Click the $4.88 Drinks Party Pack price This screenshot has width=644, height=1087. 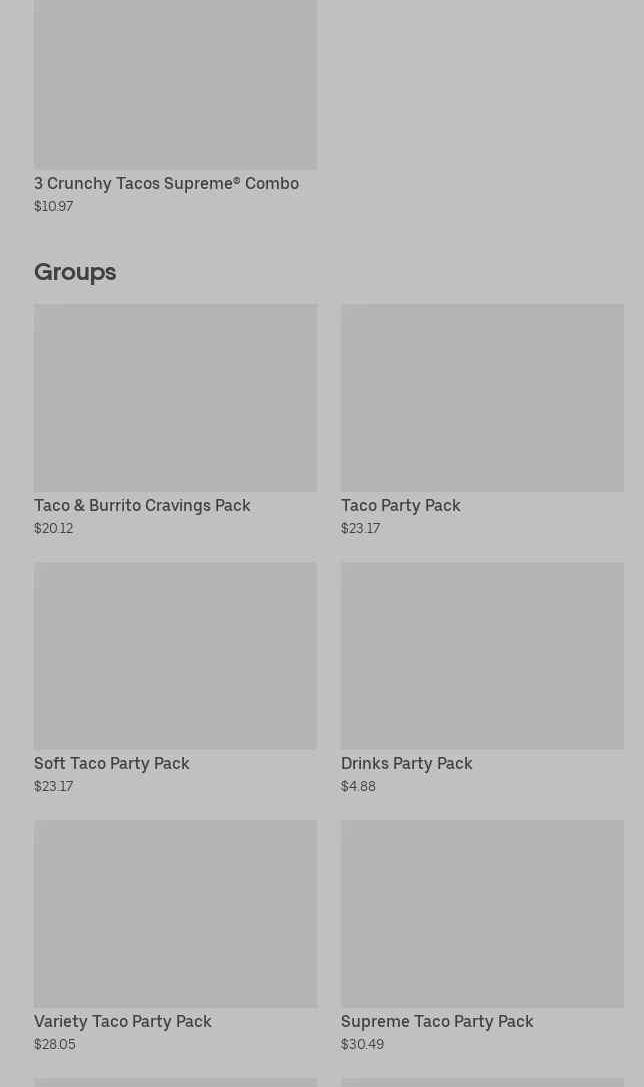[358, 786]
